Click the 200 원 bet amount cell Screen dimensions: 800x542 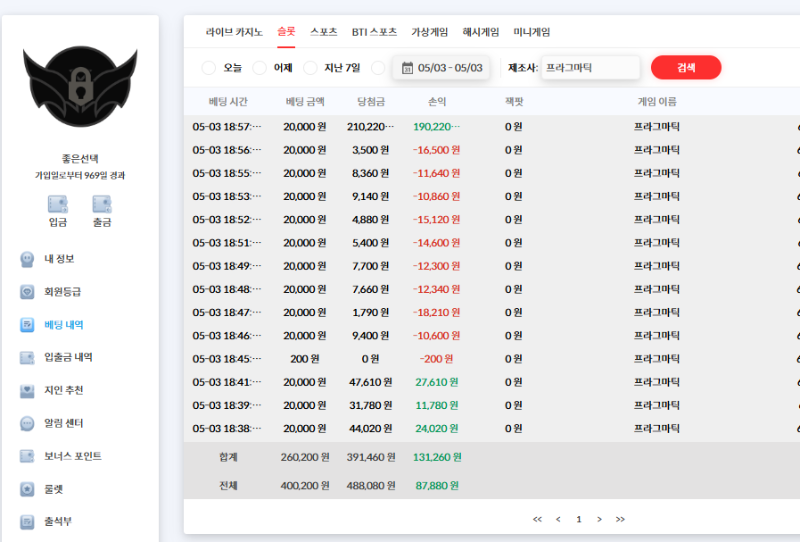pos(305,359)
